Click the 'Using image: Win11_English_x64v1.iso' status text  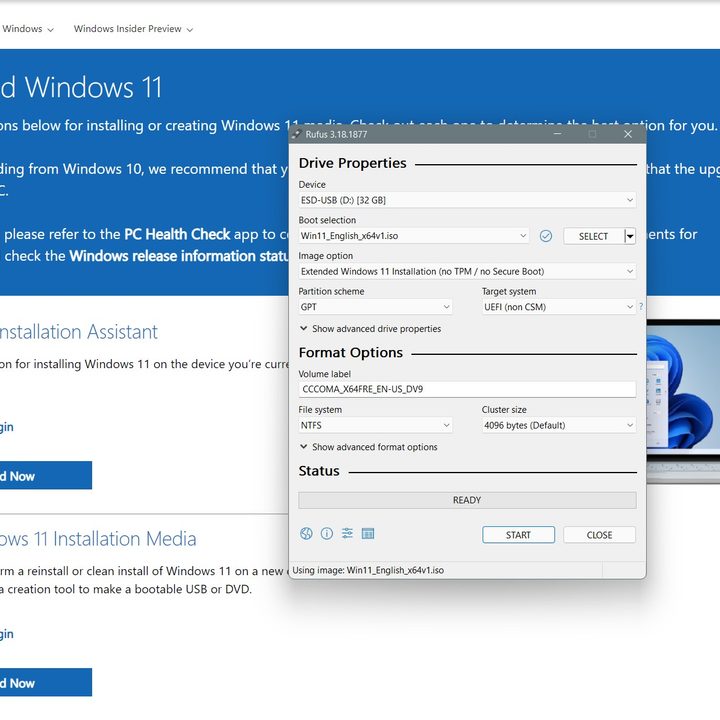(x=368, y=570)
